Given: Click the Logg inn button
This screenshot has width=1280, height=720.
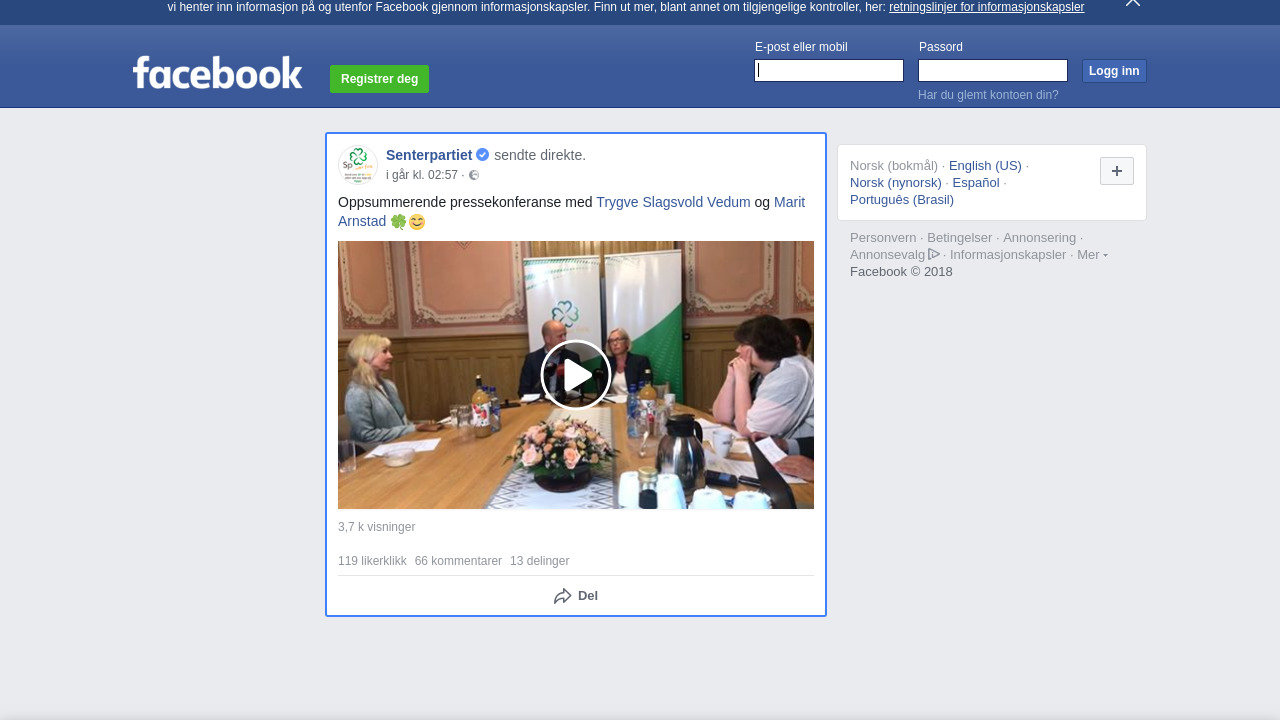Looking at the screenshot, I should pyautogui.click(x=1114, y=71).
